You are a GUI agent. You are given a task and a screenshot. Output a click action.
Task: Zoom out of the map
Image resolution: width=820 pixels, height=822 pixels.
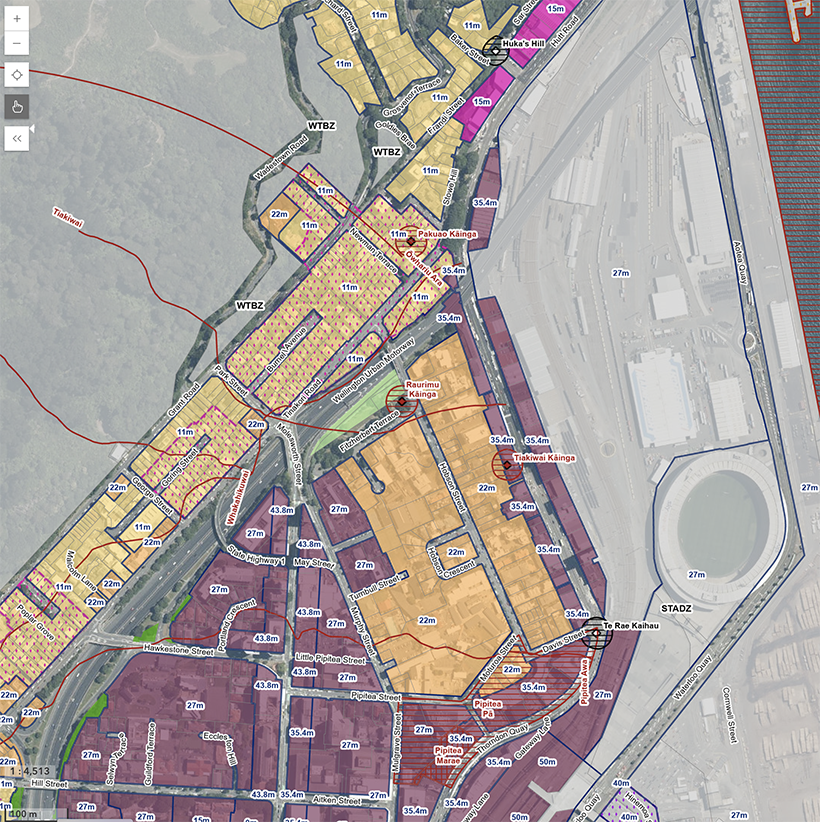pyautogui.click(x=17, y=44)
